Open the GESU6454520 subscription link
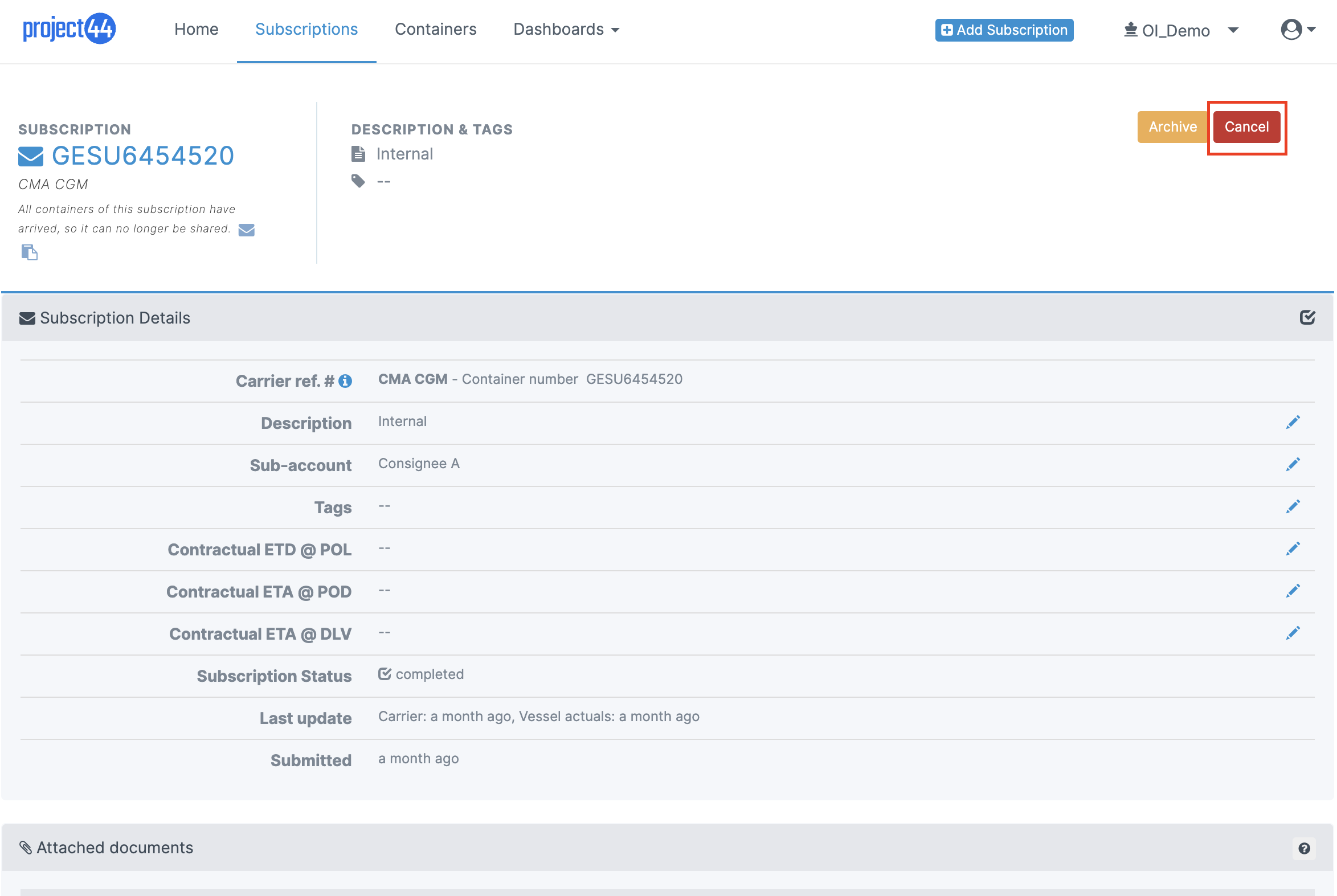The height and width of the screenshot is (896, 1337). coord(143,156)
